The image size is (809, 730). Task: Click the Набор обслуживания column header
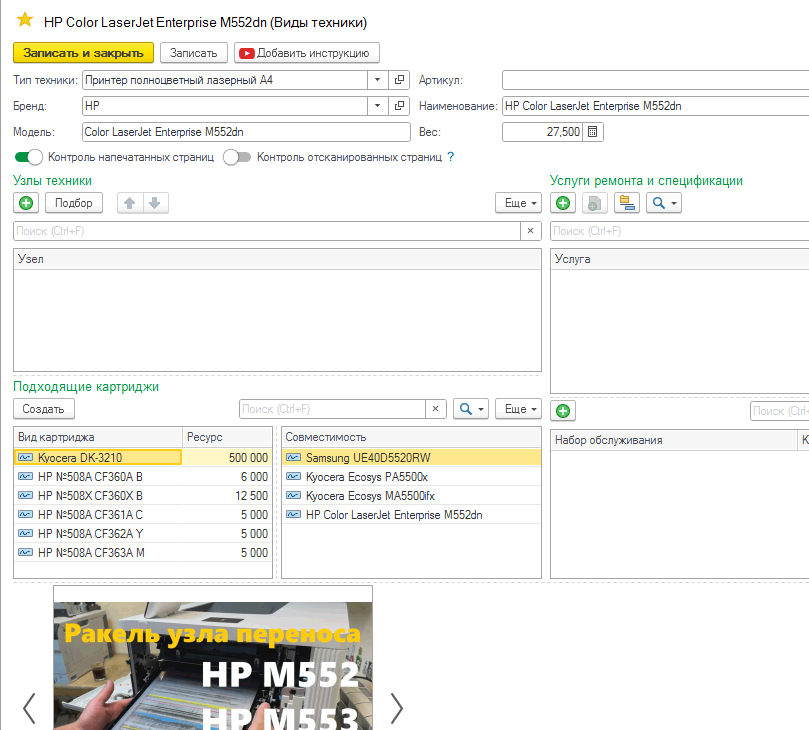pyautogui.click(x=674, y=440)
